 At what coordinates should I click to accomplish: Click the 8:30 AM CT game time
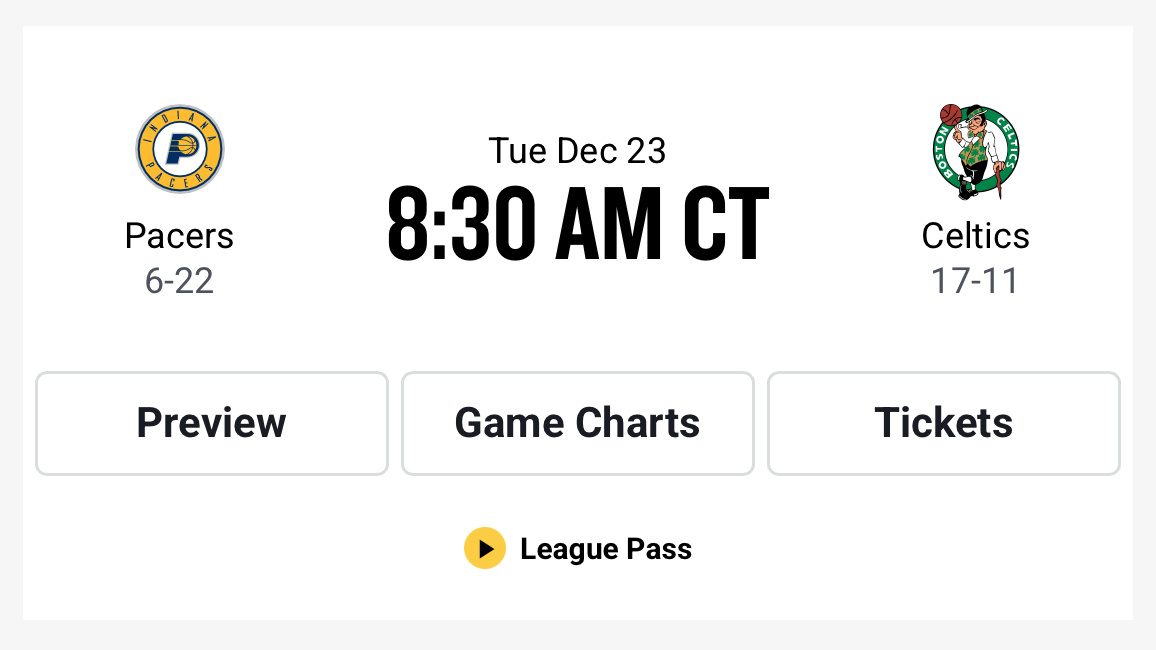[577, 222]
